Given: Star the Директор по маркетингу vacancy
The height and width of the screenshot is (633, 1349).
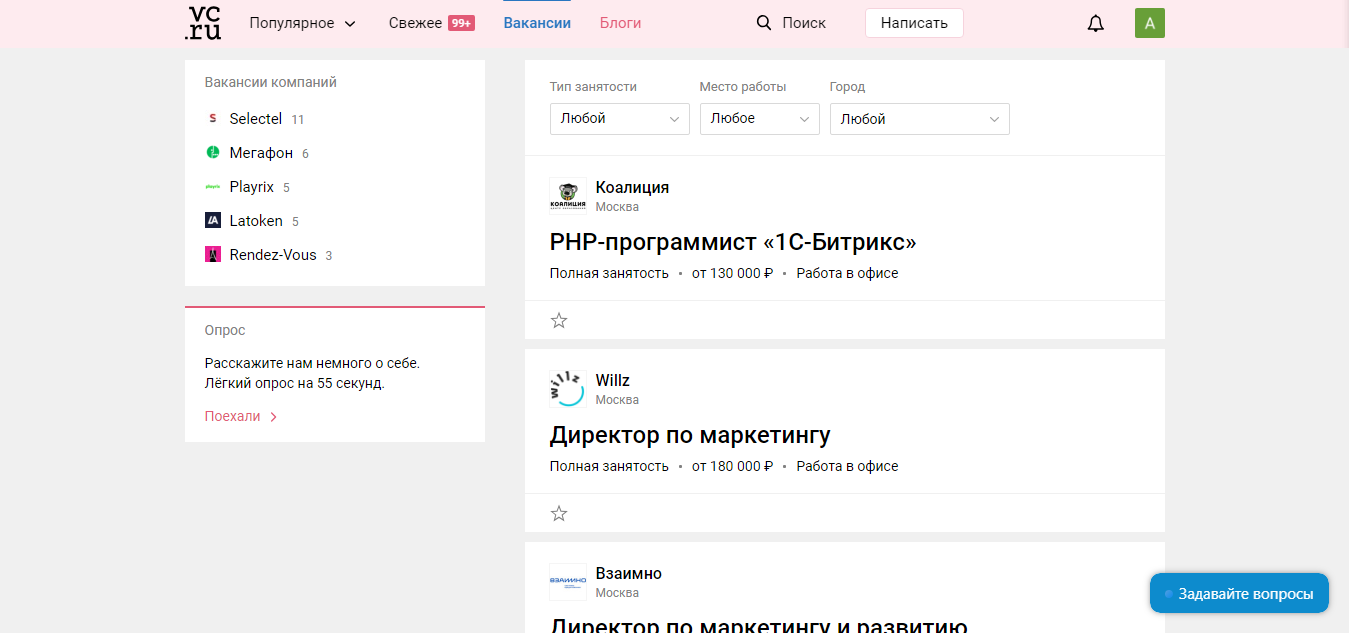Looking at the screenshot, I should [x=559, y=513].
